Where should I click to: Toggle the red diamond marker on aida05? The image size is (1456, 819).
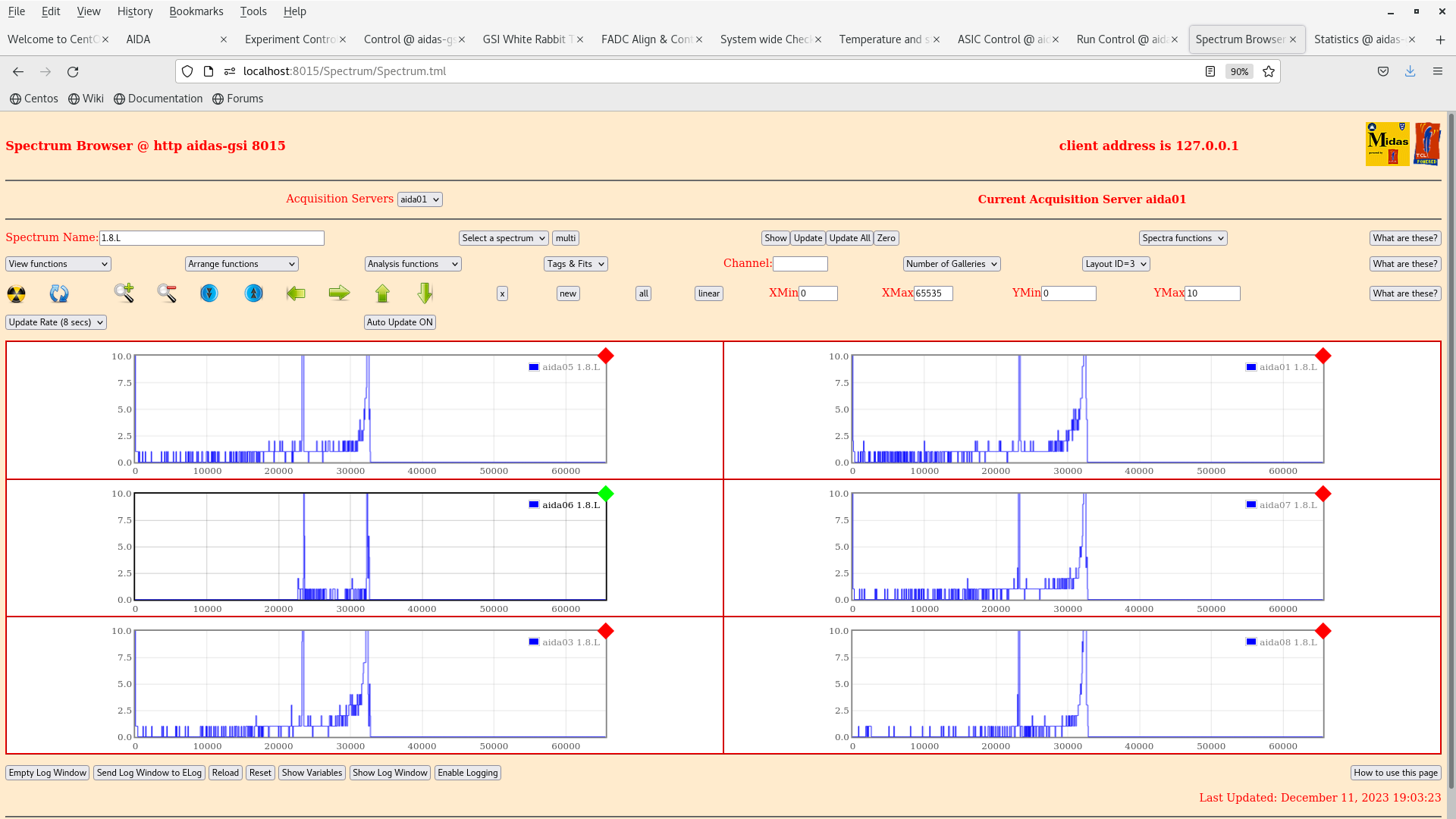point(605,356)
